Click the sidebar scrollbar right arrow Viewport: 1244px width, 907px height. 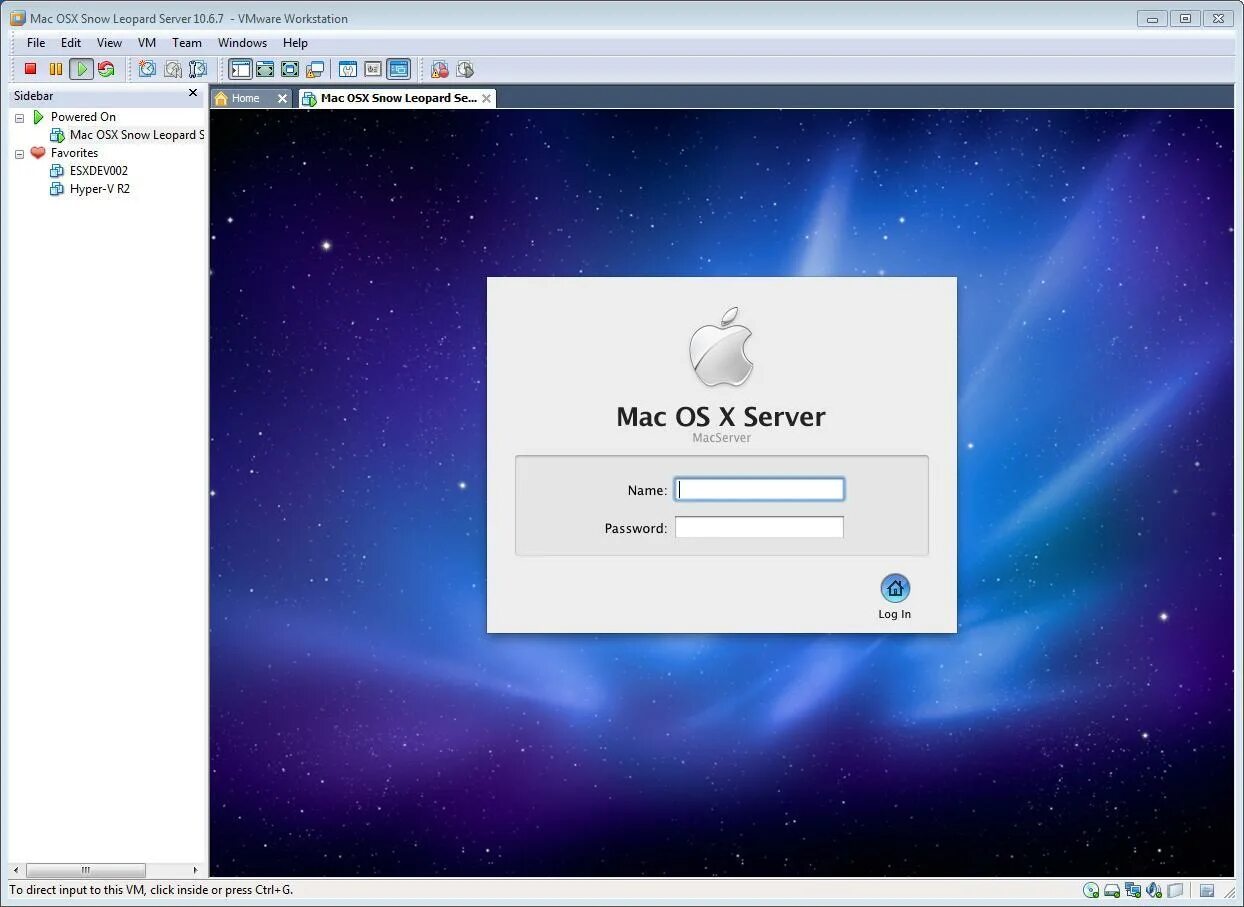(196, 870)
